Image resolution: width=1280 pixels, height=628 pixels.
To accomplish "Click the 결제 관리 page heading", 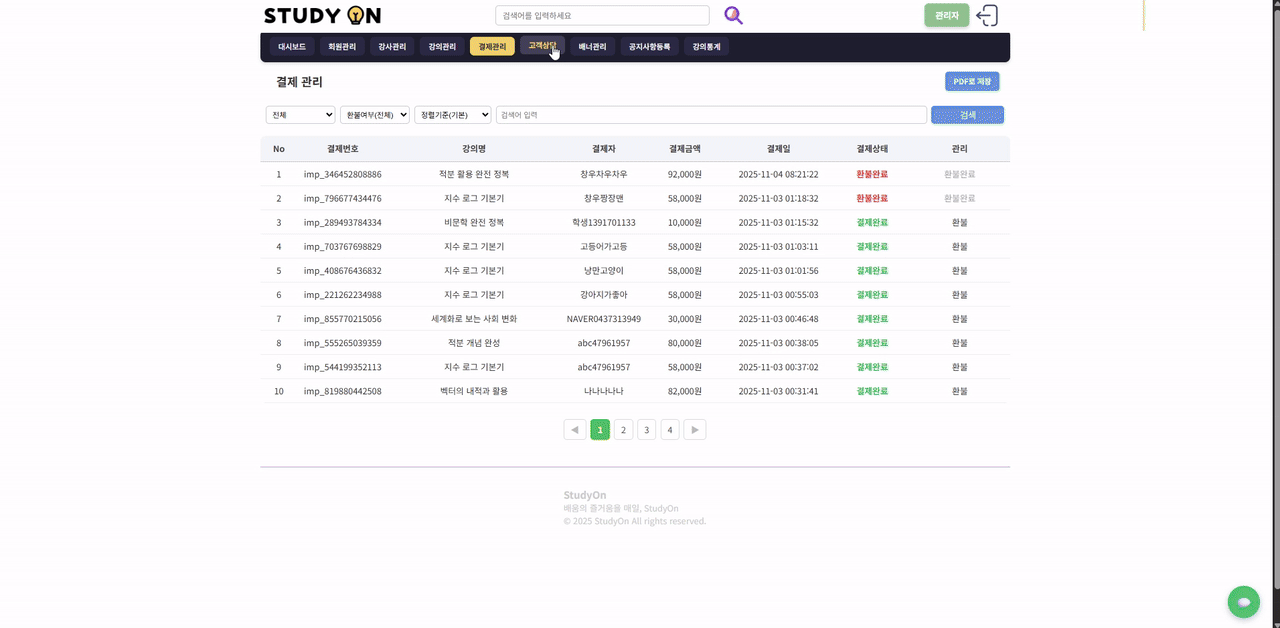I will tap(299, 82).
